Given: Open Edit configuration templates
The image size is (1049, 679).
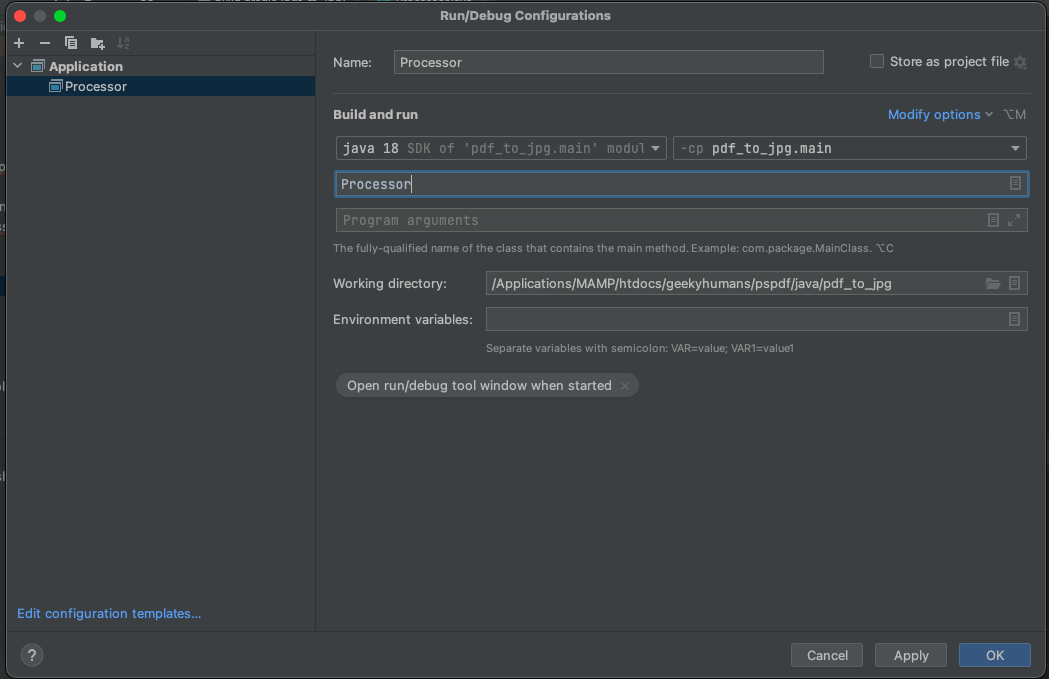Looking at the screenshot, I should point(108,613).
